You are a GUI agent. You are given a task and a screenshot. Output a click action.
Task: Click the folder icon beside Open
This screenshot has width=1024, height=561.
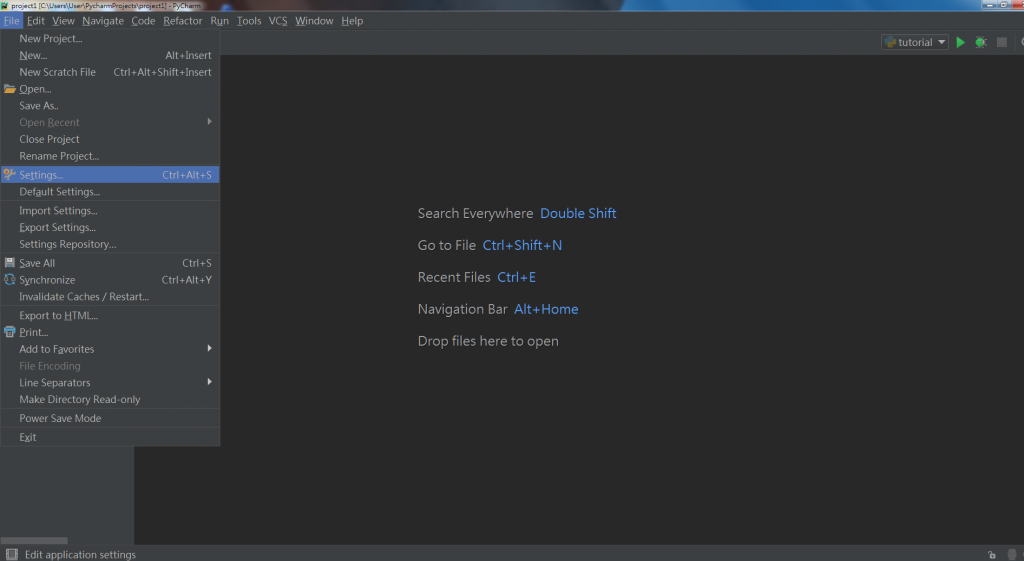[x=10, y=89]
